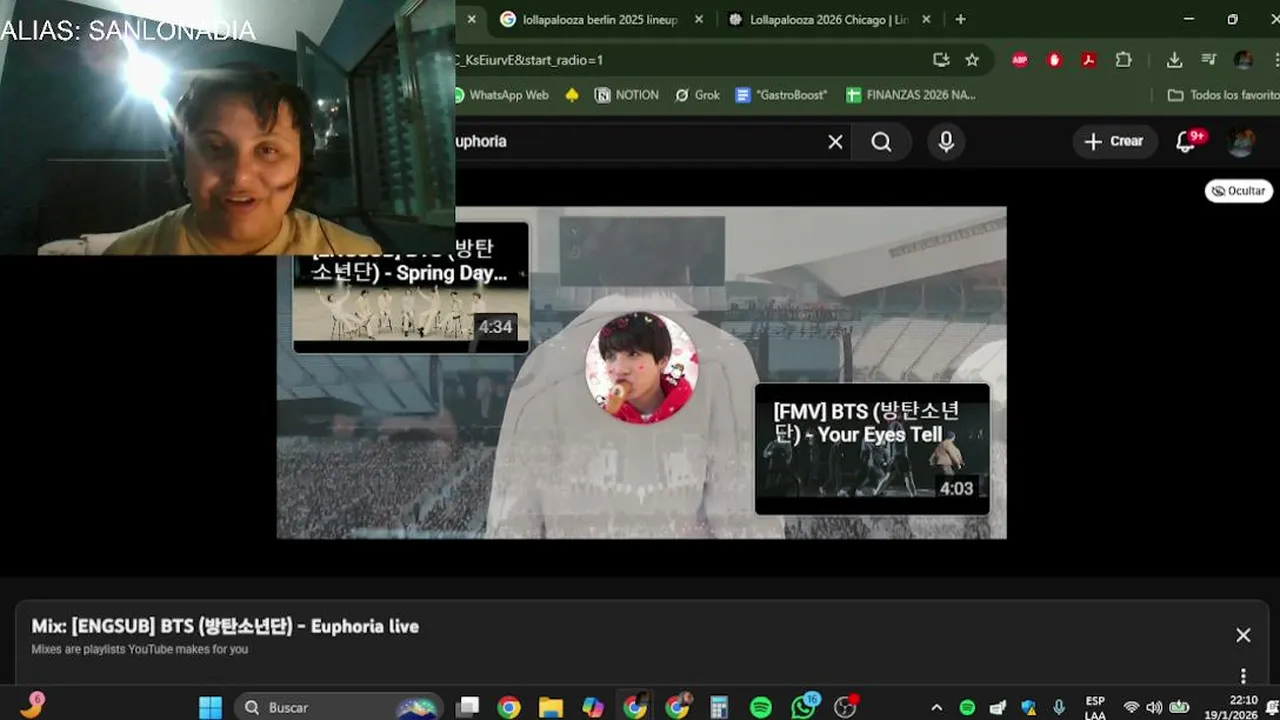Viewport: 1280px width, 720px height.
Task: Open the Windows Start menu
Action: (x=210, y=707)
